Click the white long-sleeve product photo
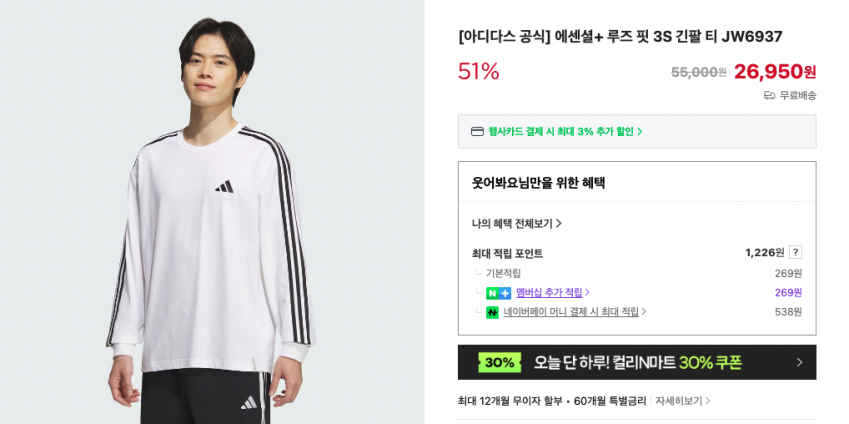This screenshot has width=849, height=424. (213, 240)
